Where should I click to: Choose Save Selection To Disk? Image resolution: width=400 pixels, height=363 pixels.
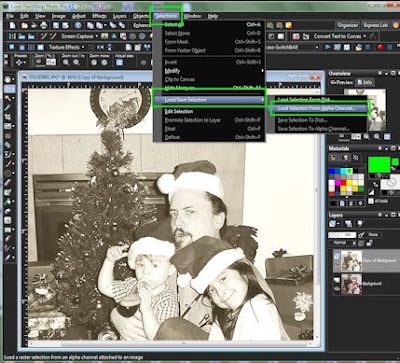pos(302,120)
